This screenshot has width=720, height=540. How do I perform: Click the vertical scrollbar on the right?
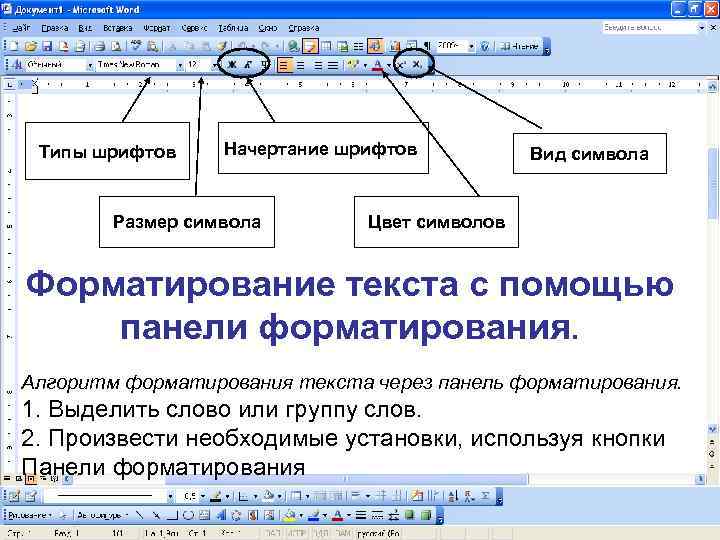point(712,257)
